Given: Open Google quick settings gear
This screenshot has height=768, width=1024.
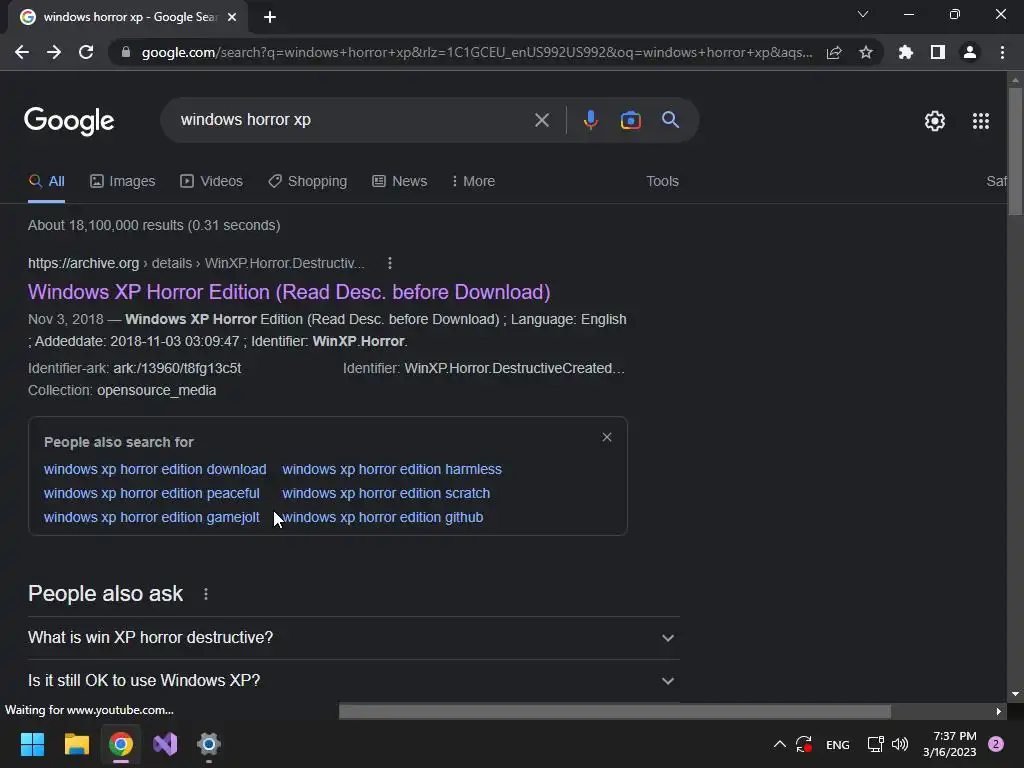Looking at the screenshot, I should pyautogui.click(x=935, y=121).
